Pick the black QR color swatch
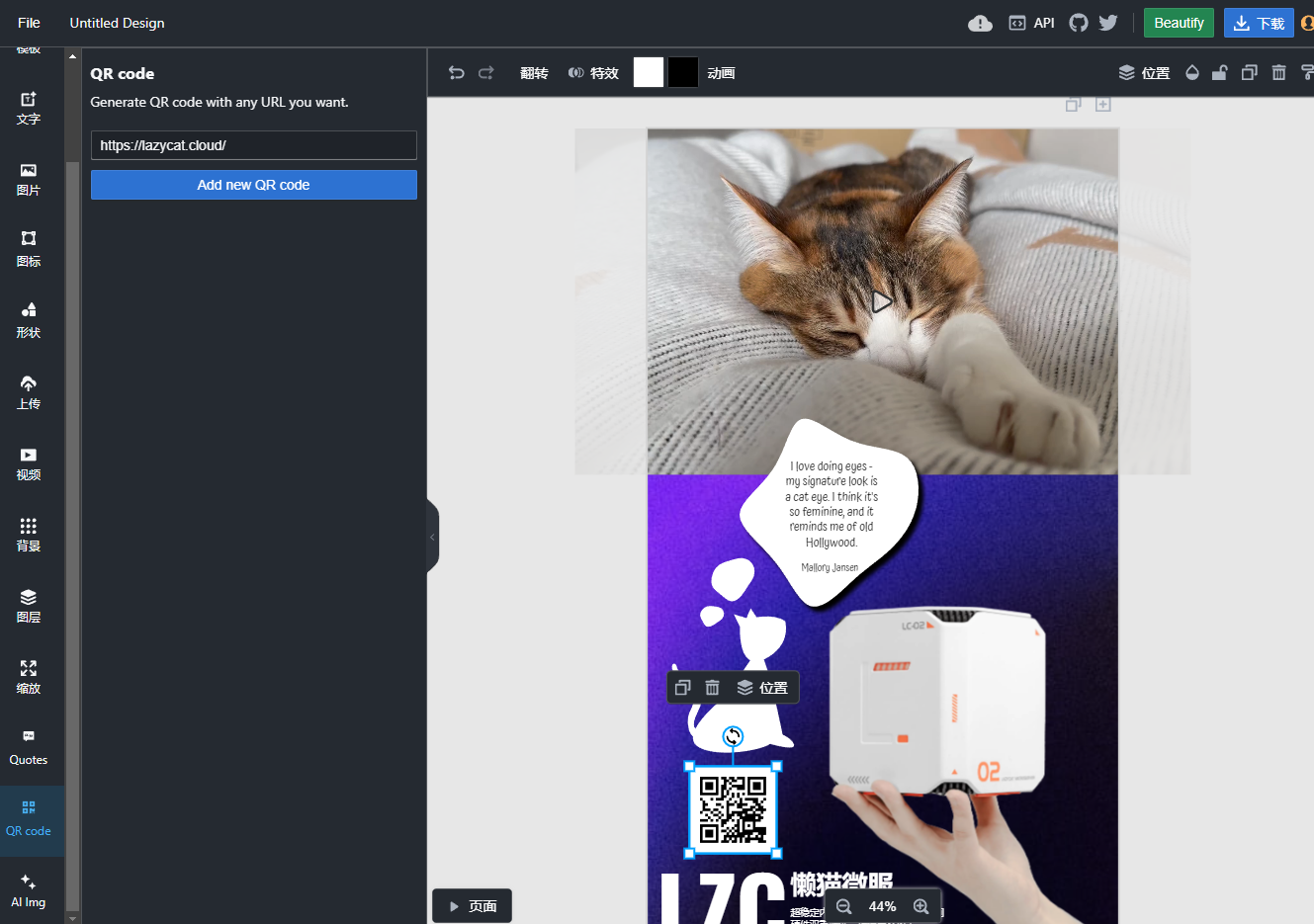This screenshot has width=1314, height=924. pyautogui.click(x=683, y=72)
